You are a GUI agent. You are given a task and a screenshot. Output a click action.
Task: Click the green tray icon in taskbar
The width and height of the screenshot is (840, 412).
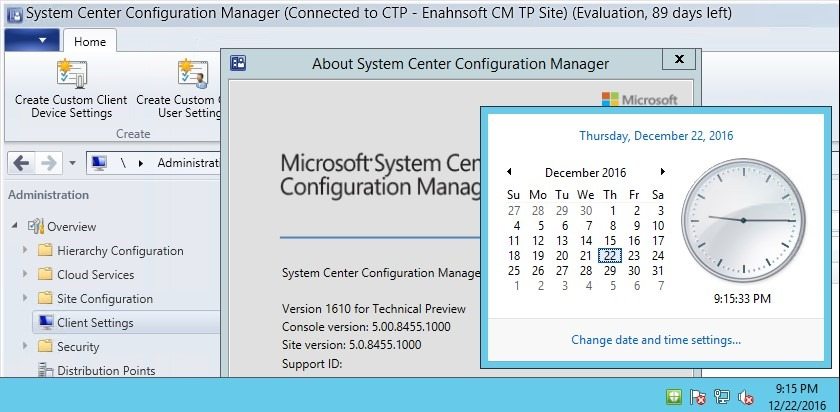coord(674,397)
